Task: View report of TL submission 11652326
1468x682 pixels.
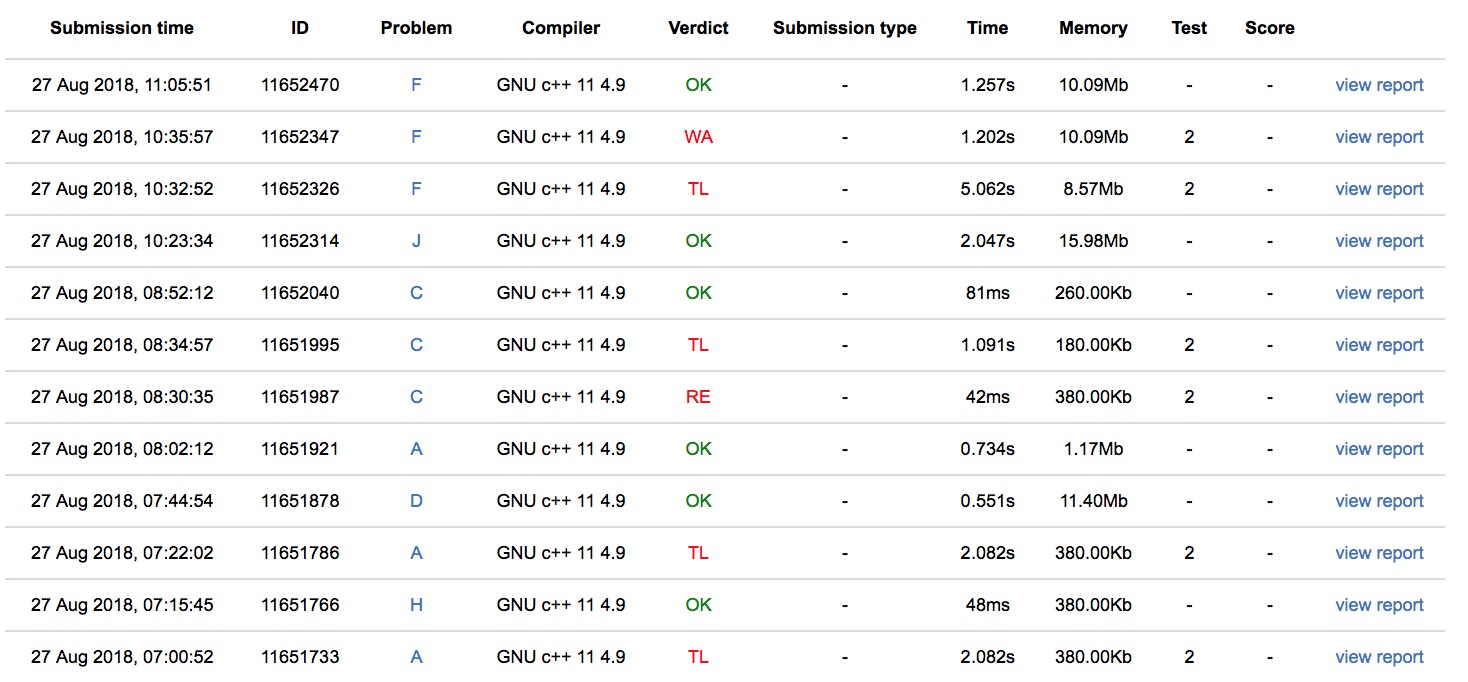Action: 1379,189
